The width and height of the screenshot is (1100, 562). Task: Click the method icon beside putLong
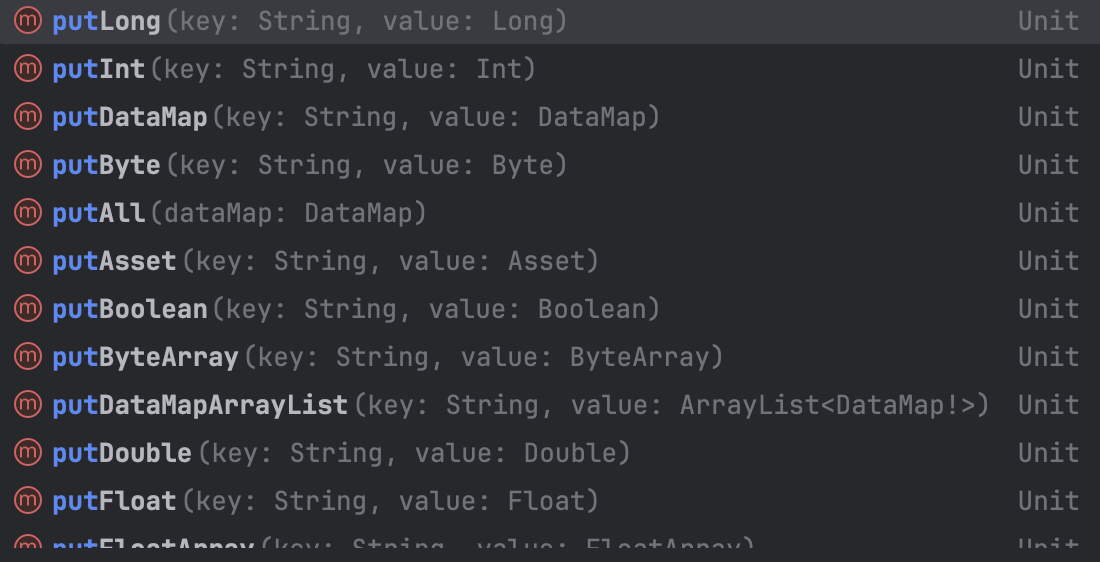coord(28,20)
